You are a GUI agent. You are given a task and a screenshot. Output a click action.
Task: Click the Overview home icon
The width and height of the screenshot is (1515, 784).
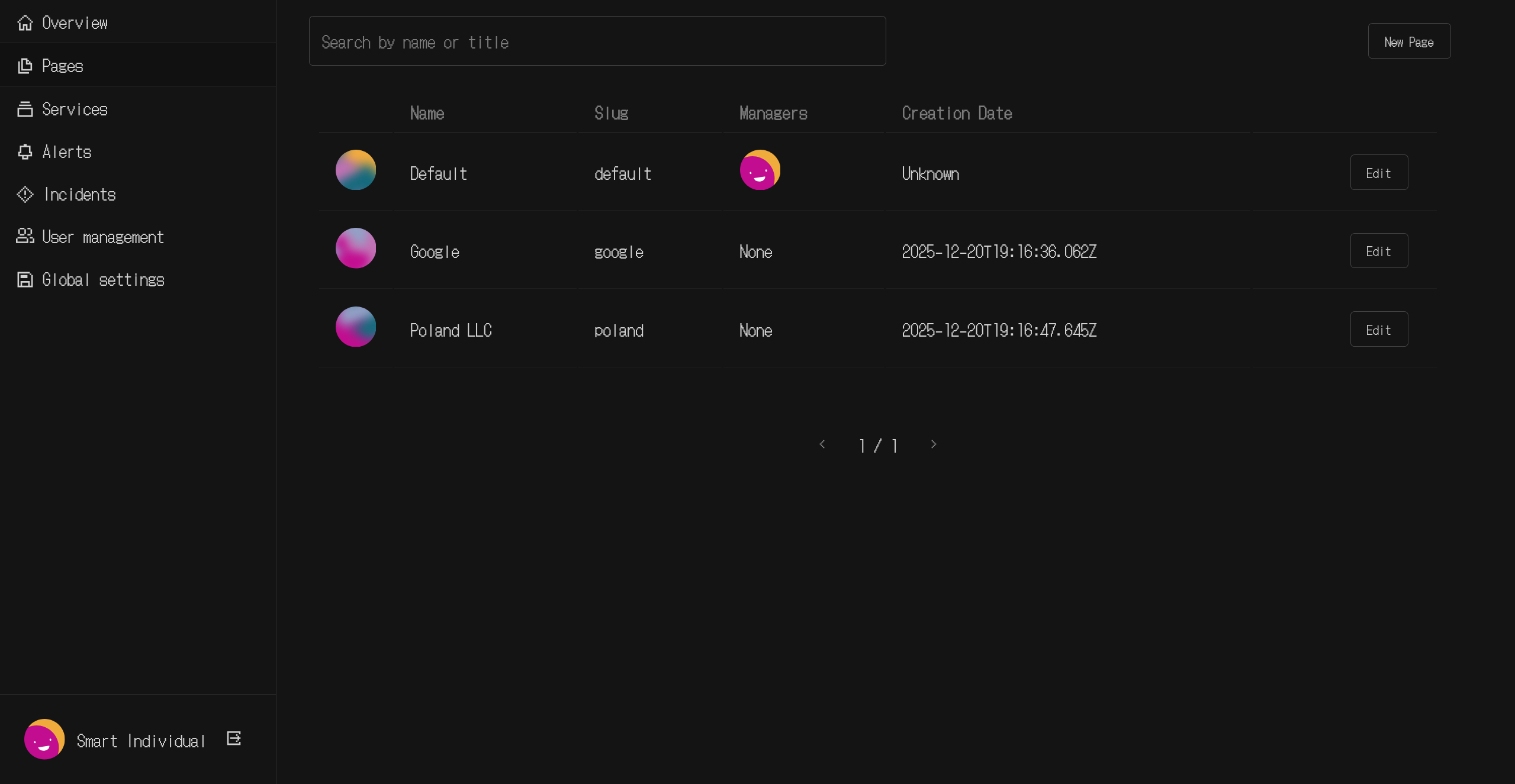(25, 23)
